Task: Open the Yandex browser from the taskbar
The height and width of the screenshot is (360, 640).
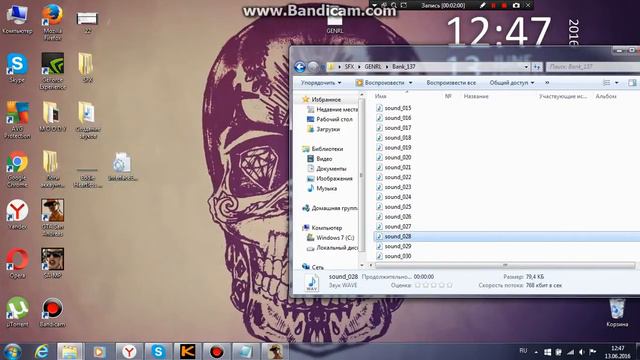Action: pos(129,351)
